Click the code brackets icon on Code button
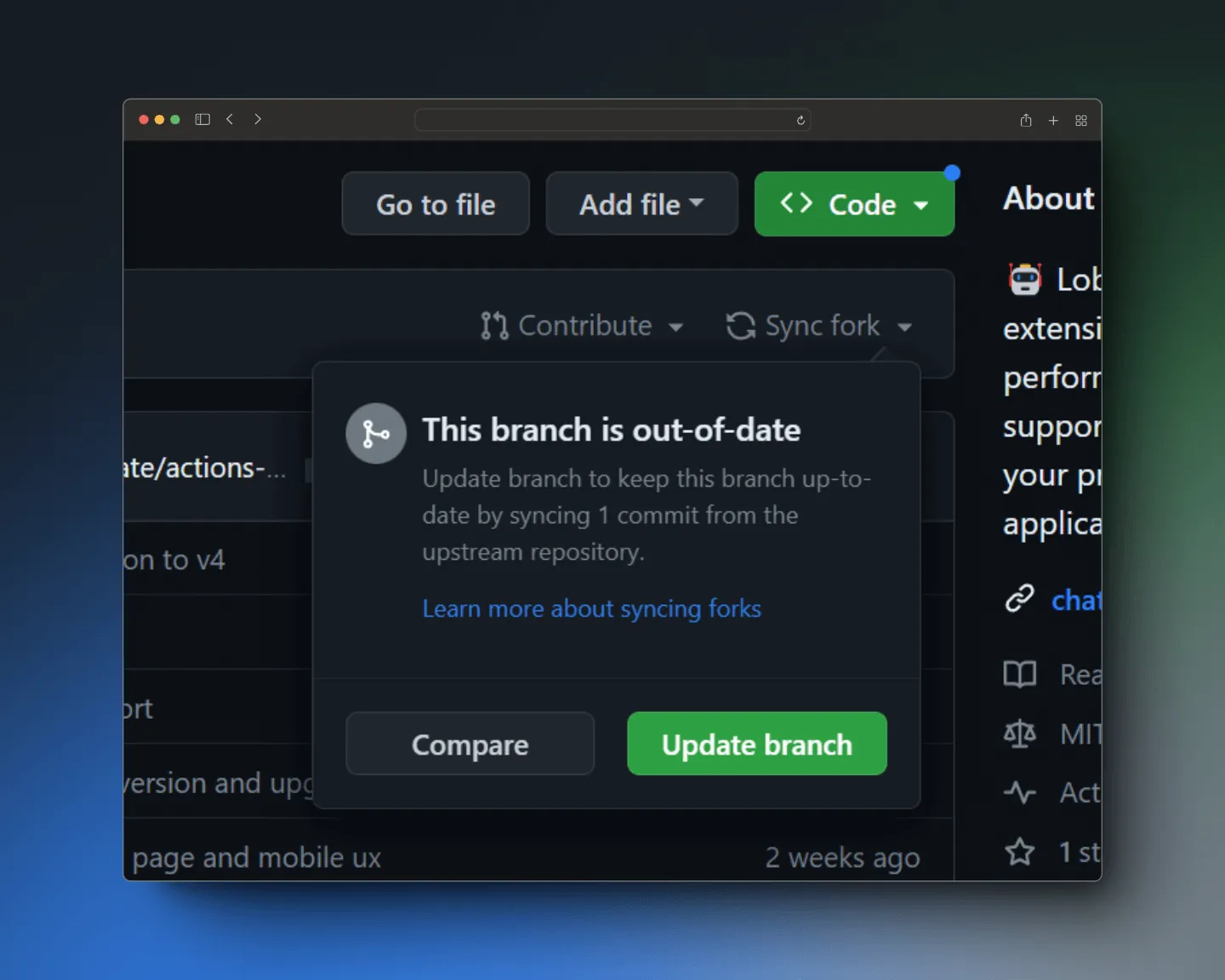The image size is (1225, 980). [795, 203]
